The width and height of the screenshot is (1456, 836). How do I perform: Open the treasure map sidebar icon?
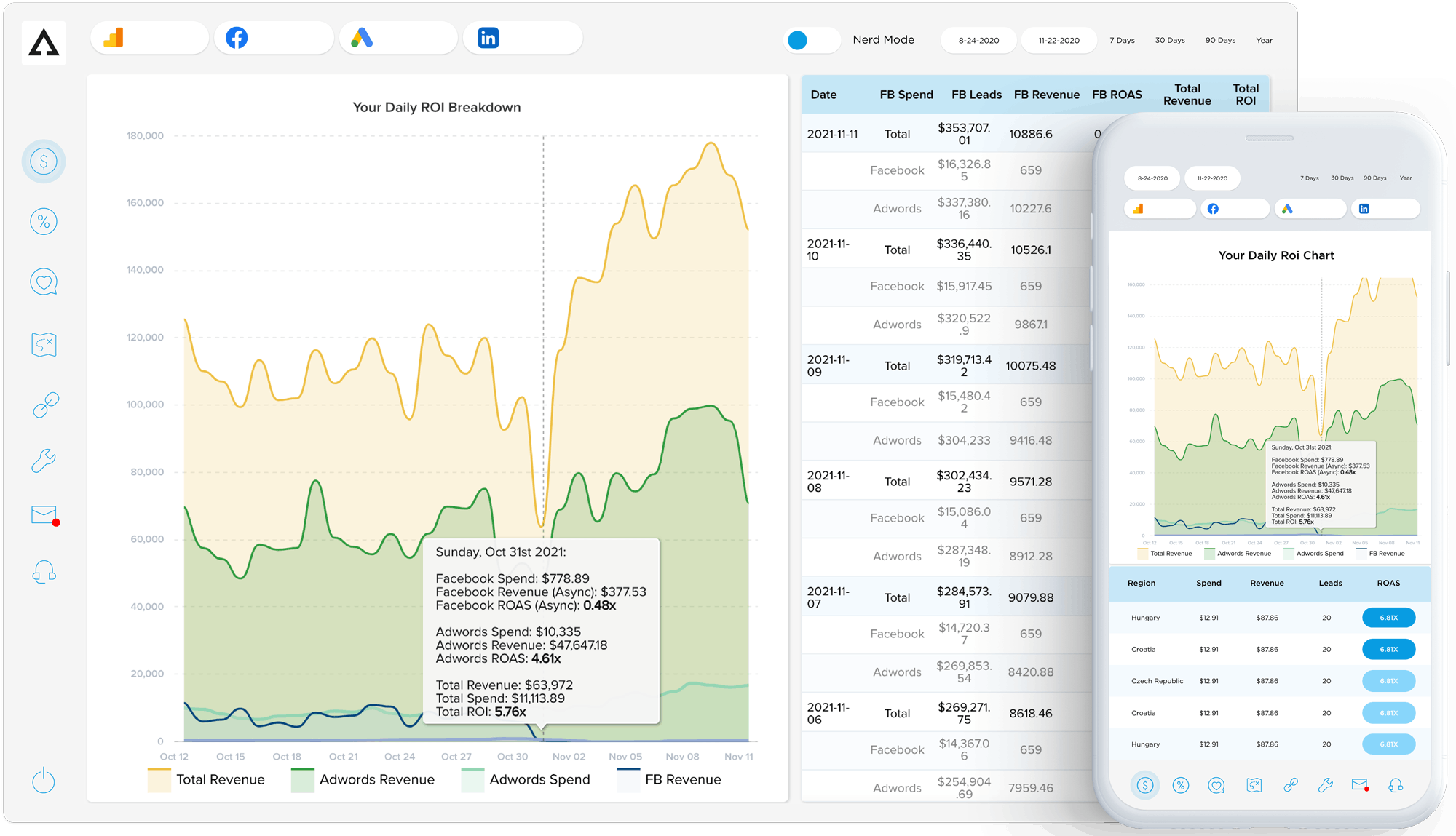[x=44, y=344]
